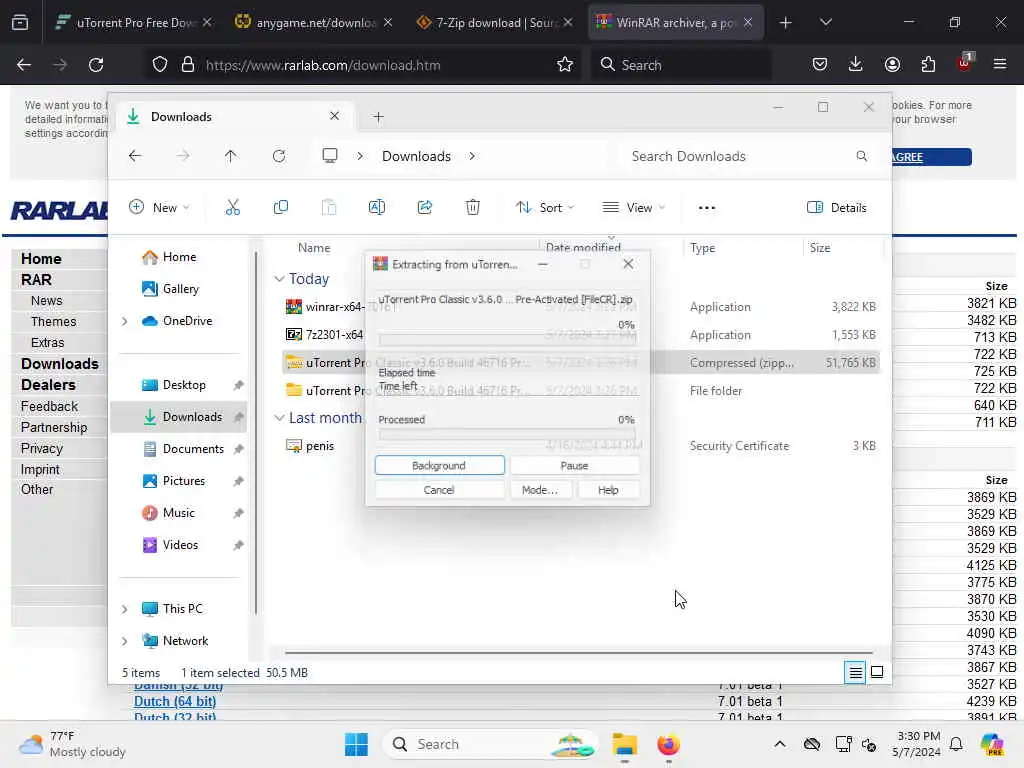Open a new Firefox tab
Image resolution: width=1024 pixels, height=768 pixels.
785,22
